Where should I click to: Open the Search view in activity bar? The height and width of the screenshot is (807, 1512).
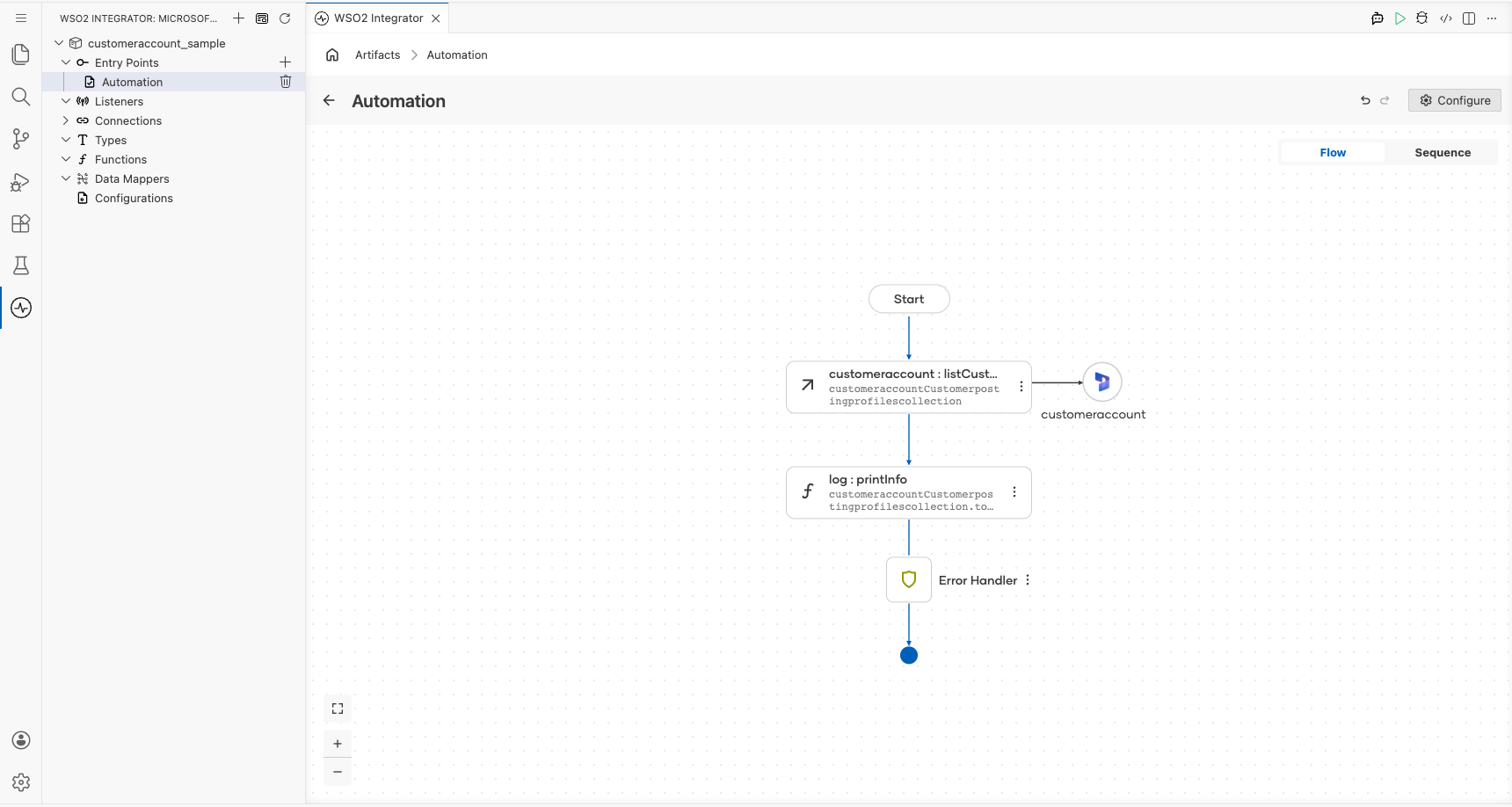(21, 97)
